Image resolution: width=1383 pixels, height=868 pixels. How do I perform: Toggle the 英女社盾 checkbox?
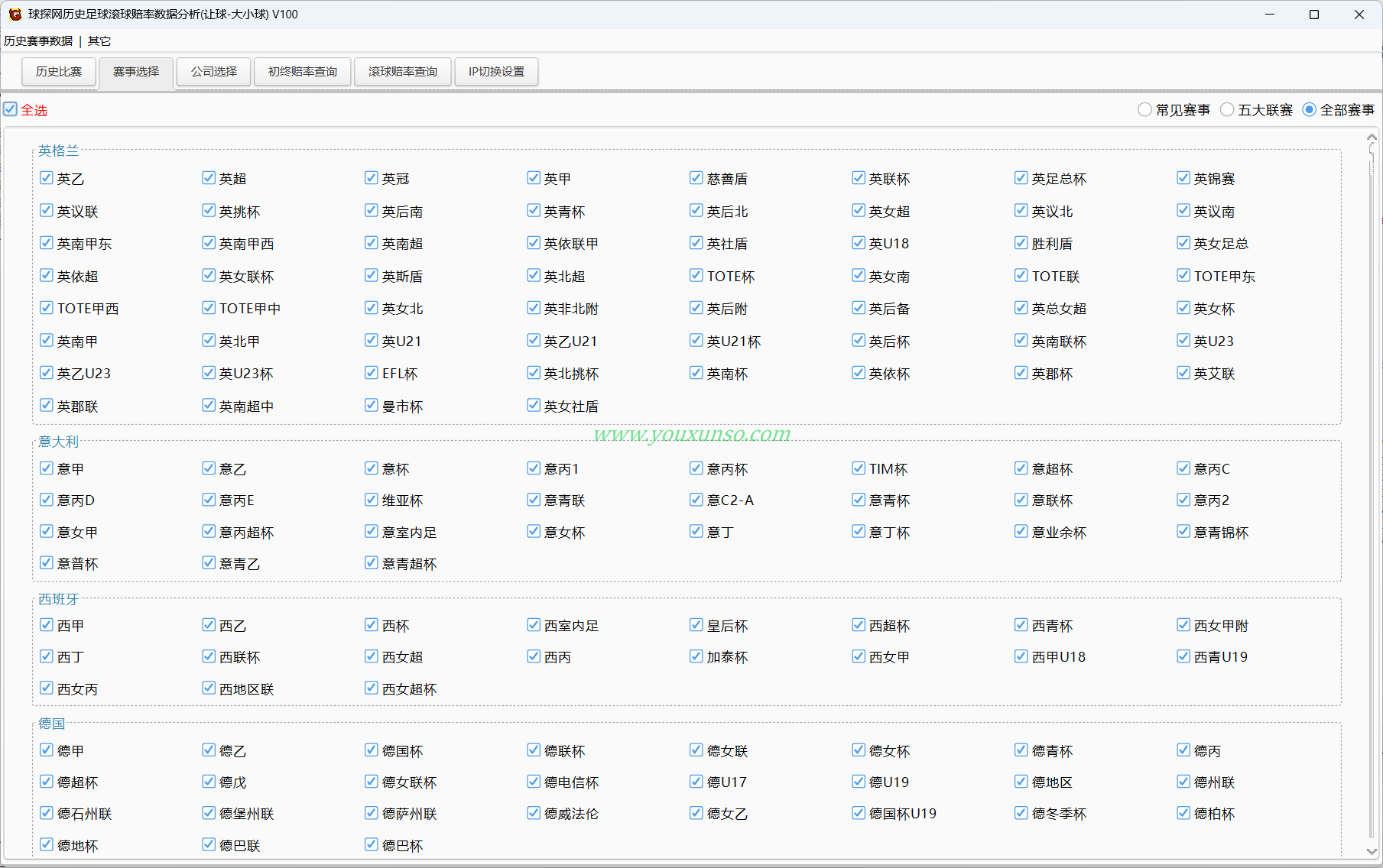[534, 405]
